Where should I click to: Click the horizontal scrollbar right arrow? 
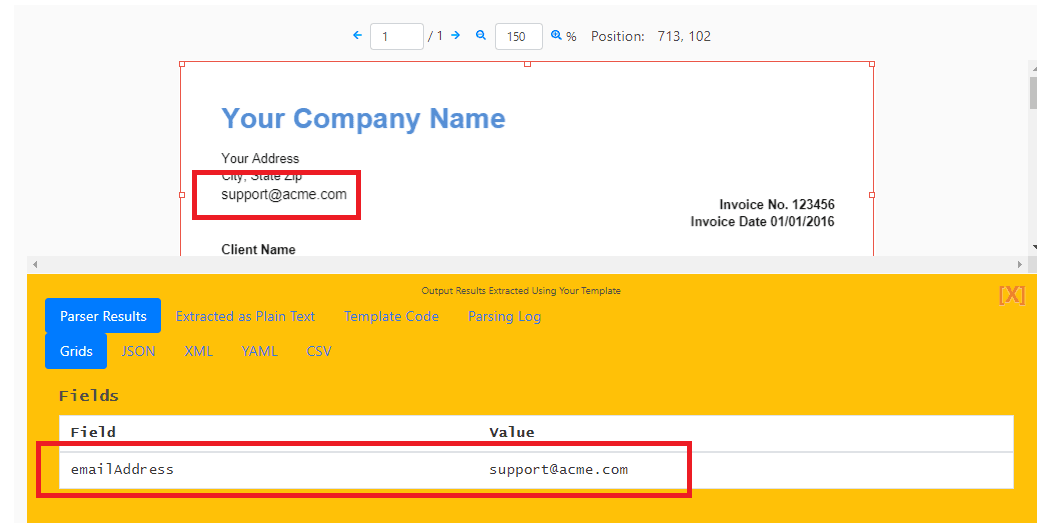(1021, 264)
